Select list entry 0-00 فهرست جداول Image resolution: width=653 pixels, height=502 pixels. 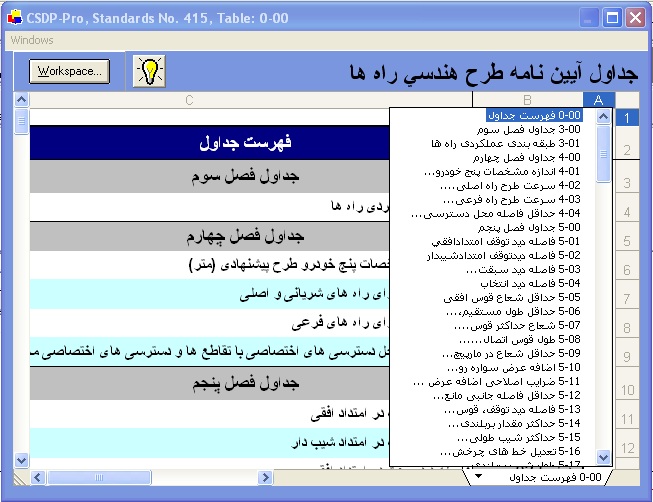(535, 115)
